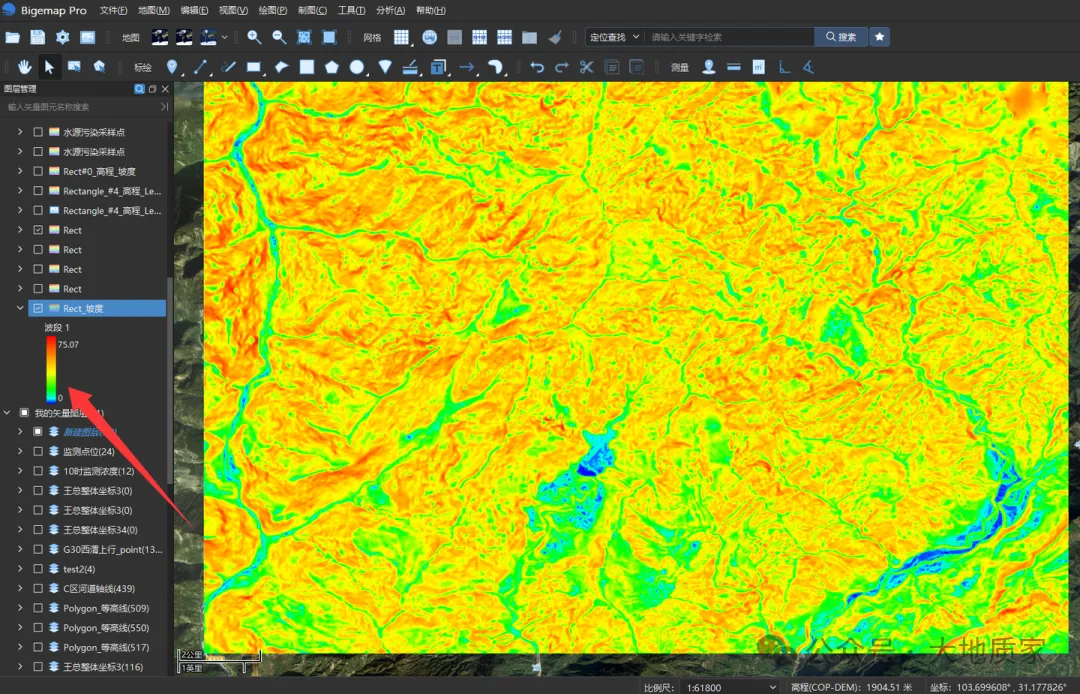Click the zoom in magnifier icon
This screenshot has width=1080, height=694.
254,37
